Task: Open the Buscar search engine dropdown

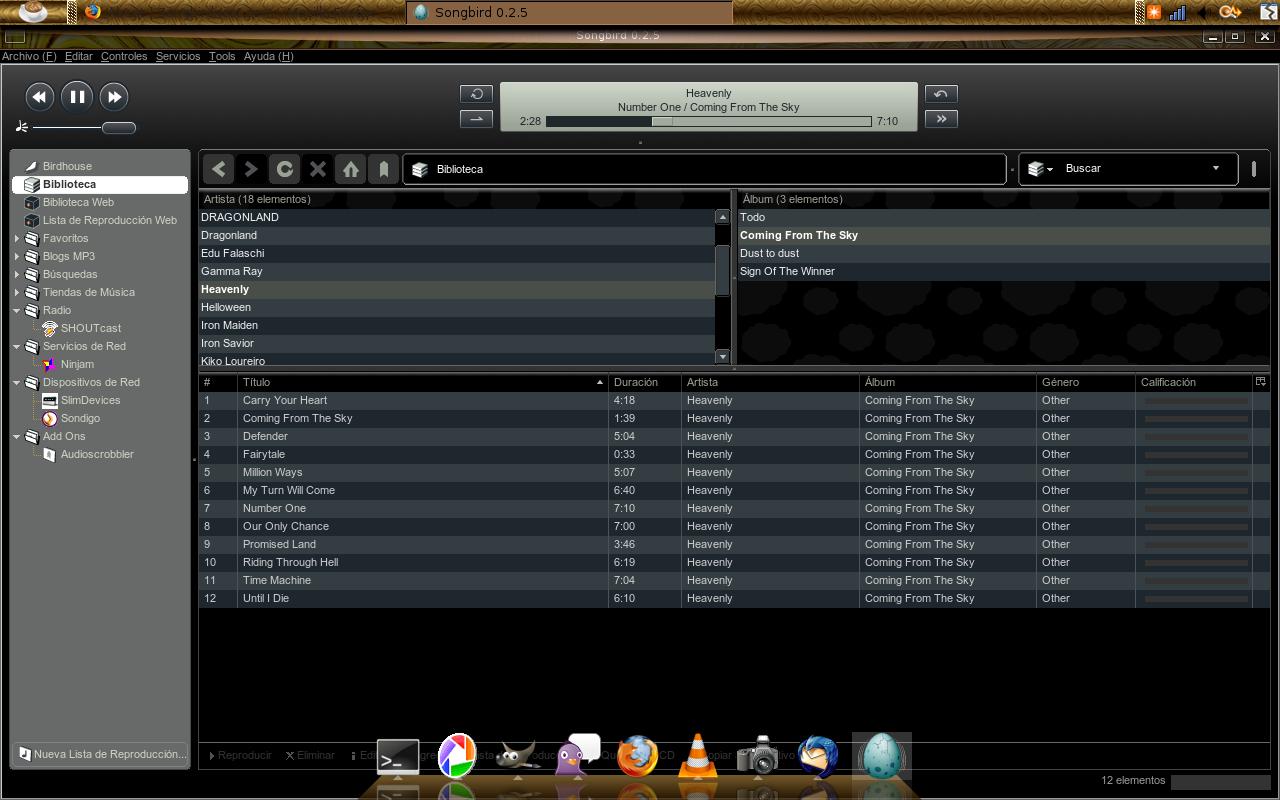Action: click(1040, 169)
